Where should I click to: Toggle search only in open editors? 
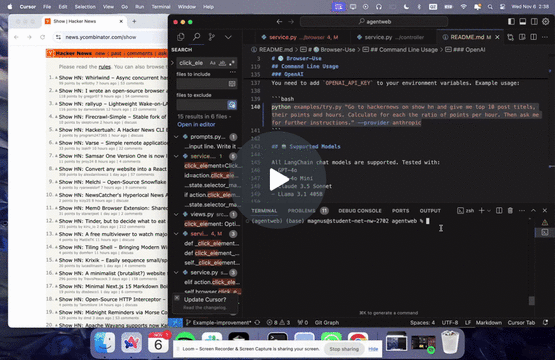pos(232,84)
